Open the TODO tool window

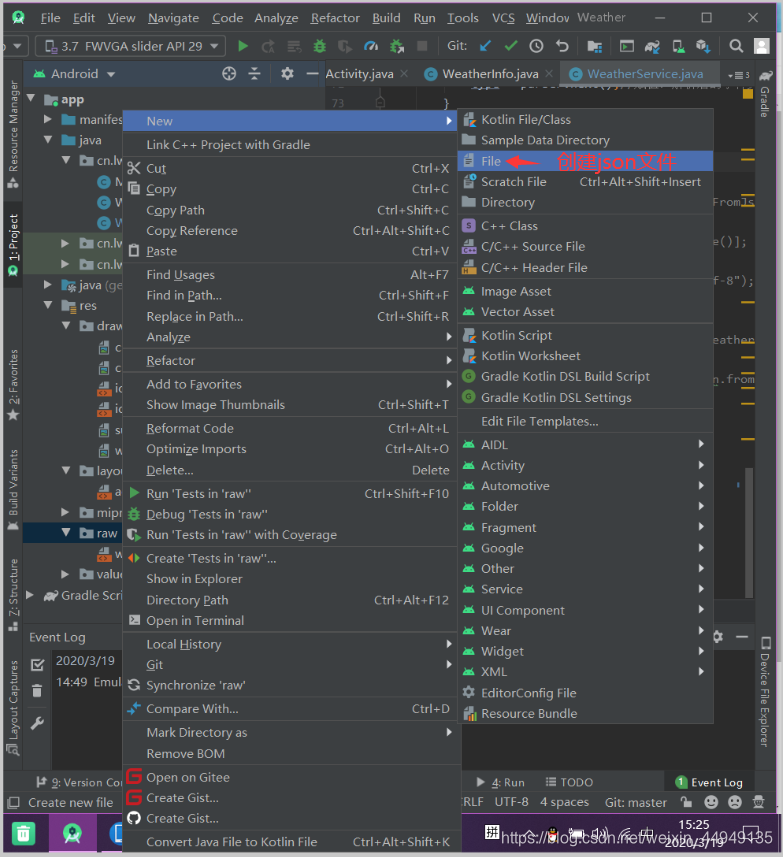click(x=569, y=782)
